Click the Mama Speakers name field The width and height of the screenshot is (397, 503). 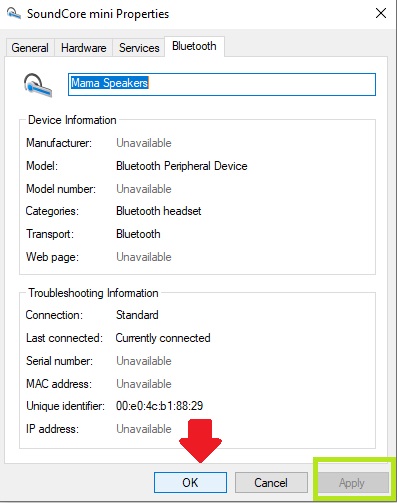[x=222, y=84]
